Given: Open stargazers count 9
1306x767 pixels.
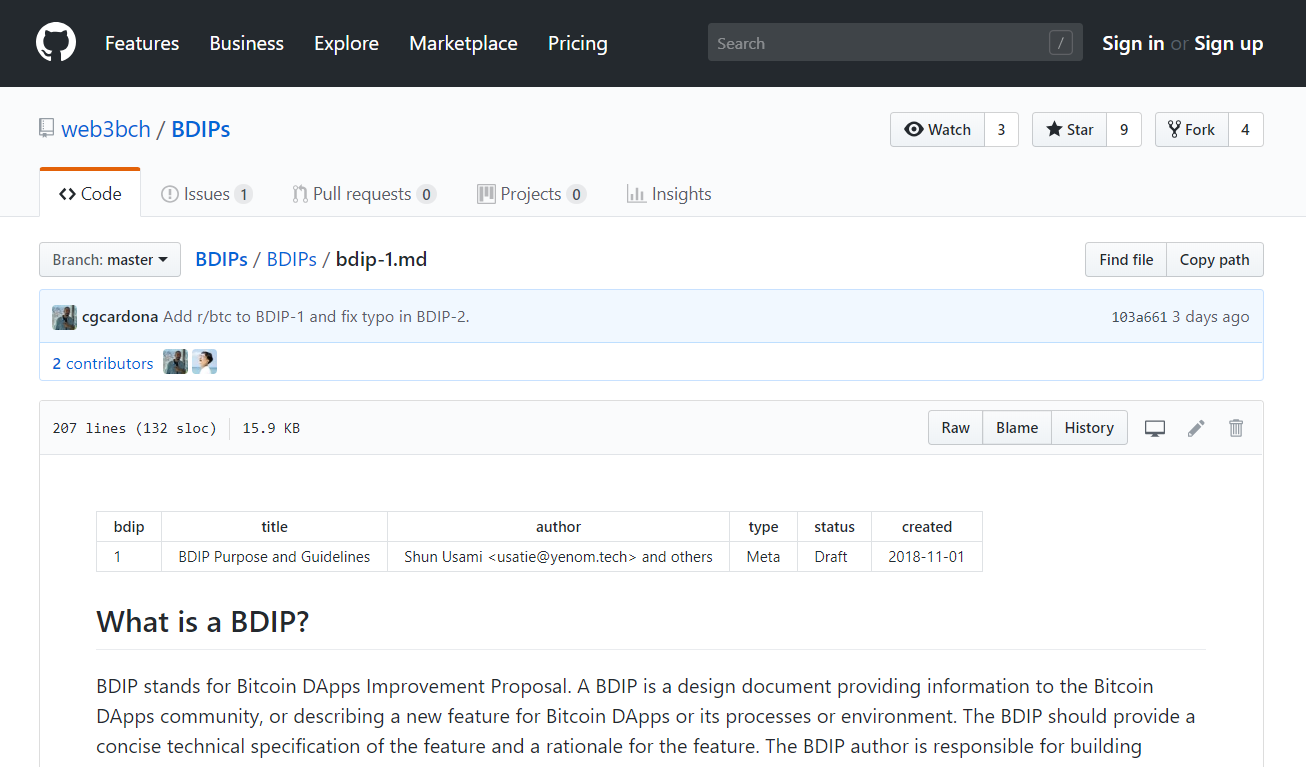Looking at the screenshot, I should pyautogui.click(x=1124, y=130).
